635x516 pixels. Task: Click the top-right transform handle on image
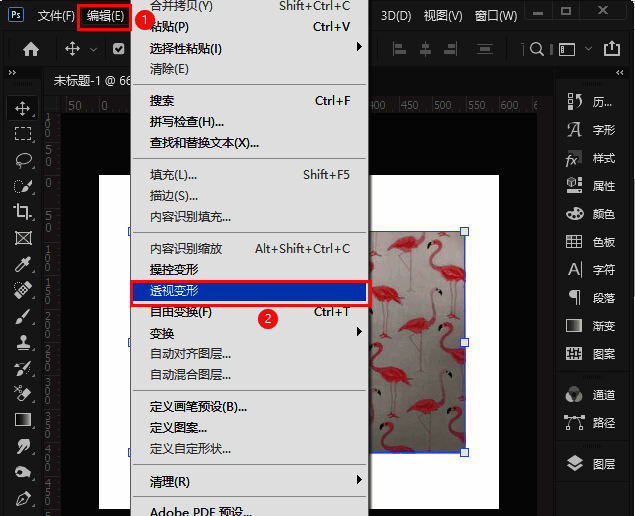465,231
